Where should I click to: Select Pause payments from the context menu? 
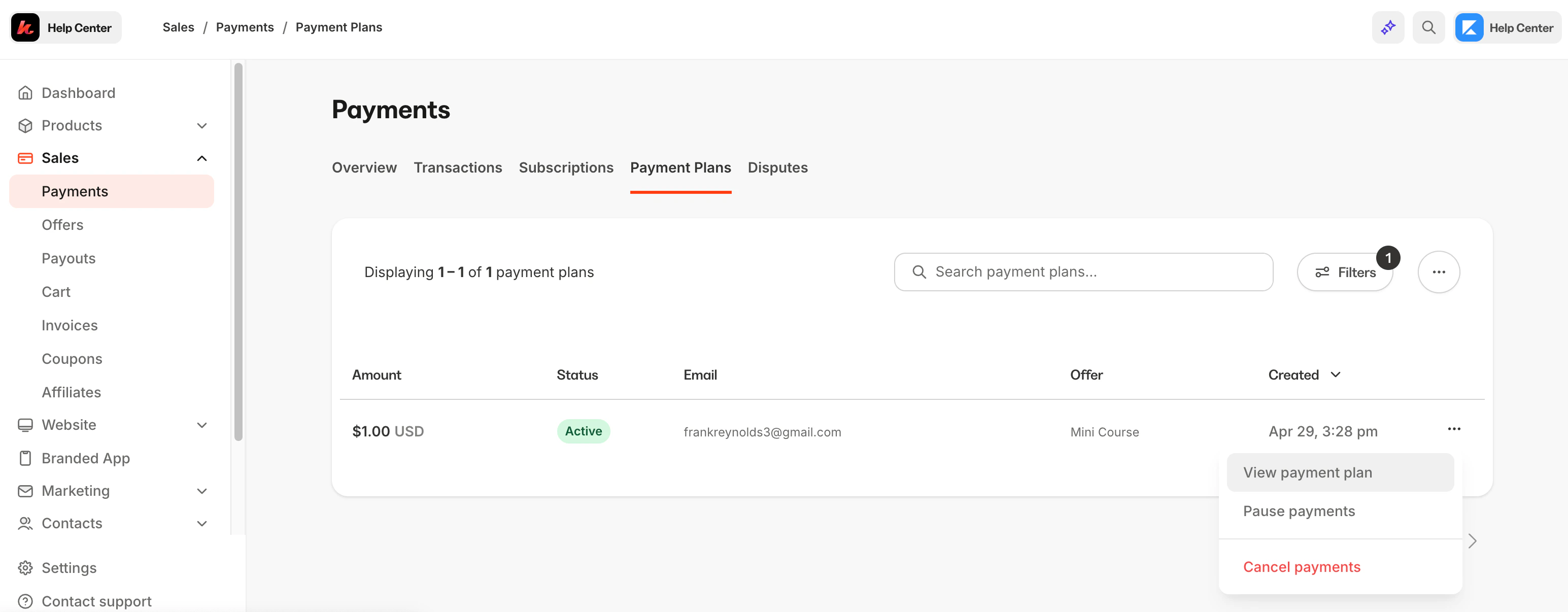click(1299, 511)
